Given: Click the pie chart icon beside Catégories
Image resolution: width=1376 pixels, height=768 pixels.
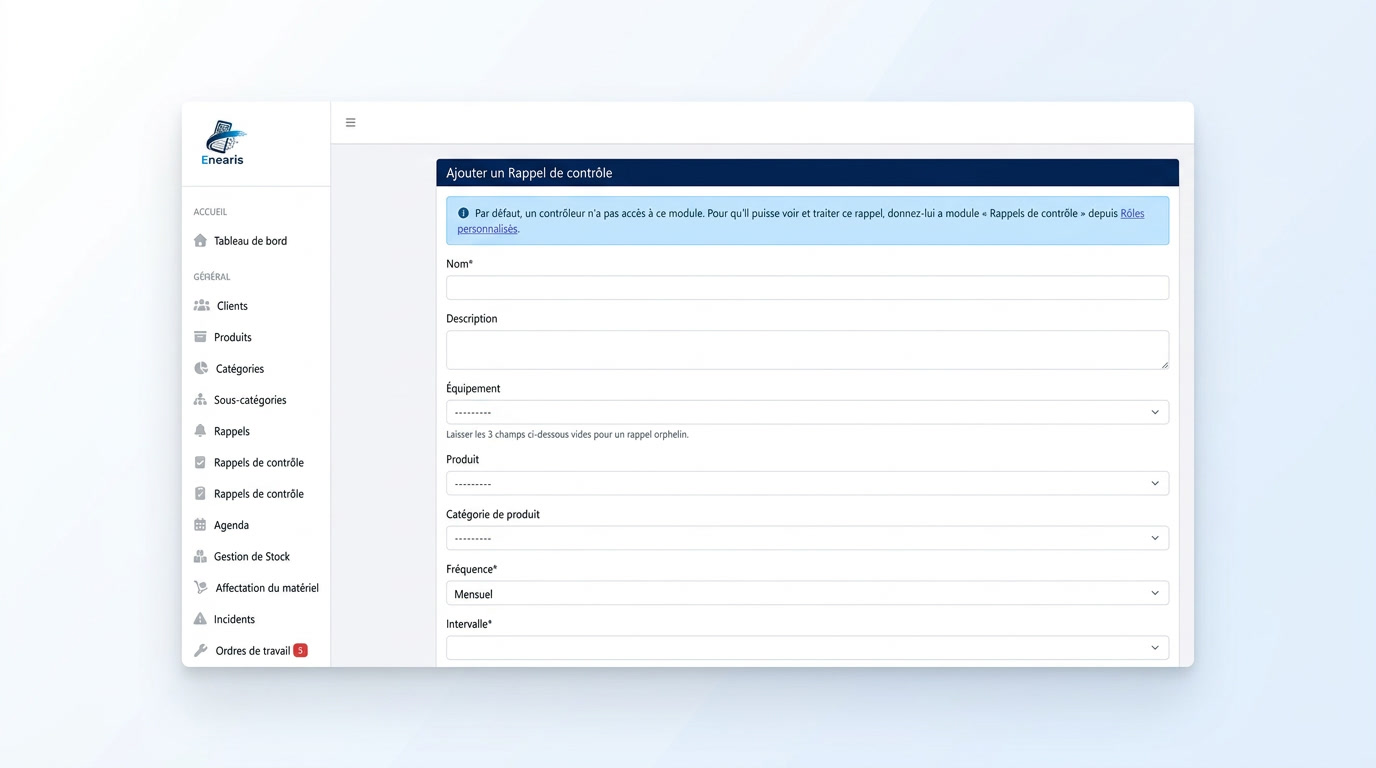Looking at the screenshot, I should click(201, 368).
